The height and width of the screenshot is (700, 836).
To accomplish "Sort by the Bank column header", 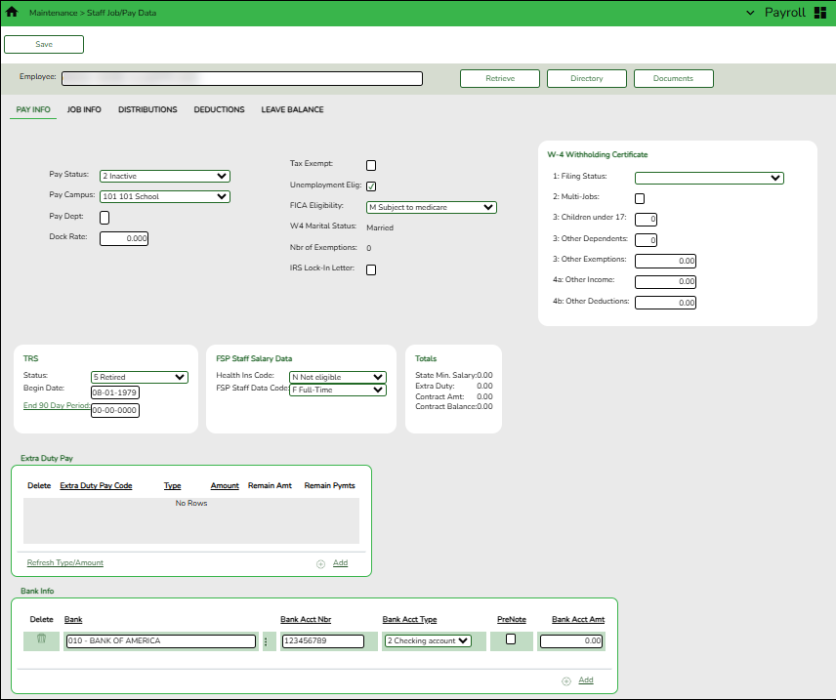I will [x=73, y=619].
